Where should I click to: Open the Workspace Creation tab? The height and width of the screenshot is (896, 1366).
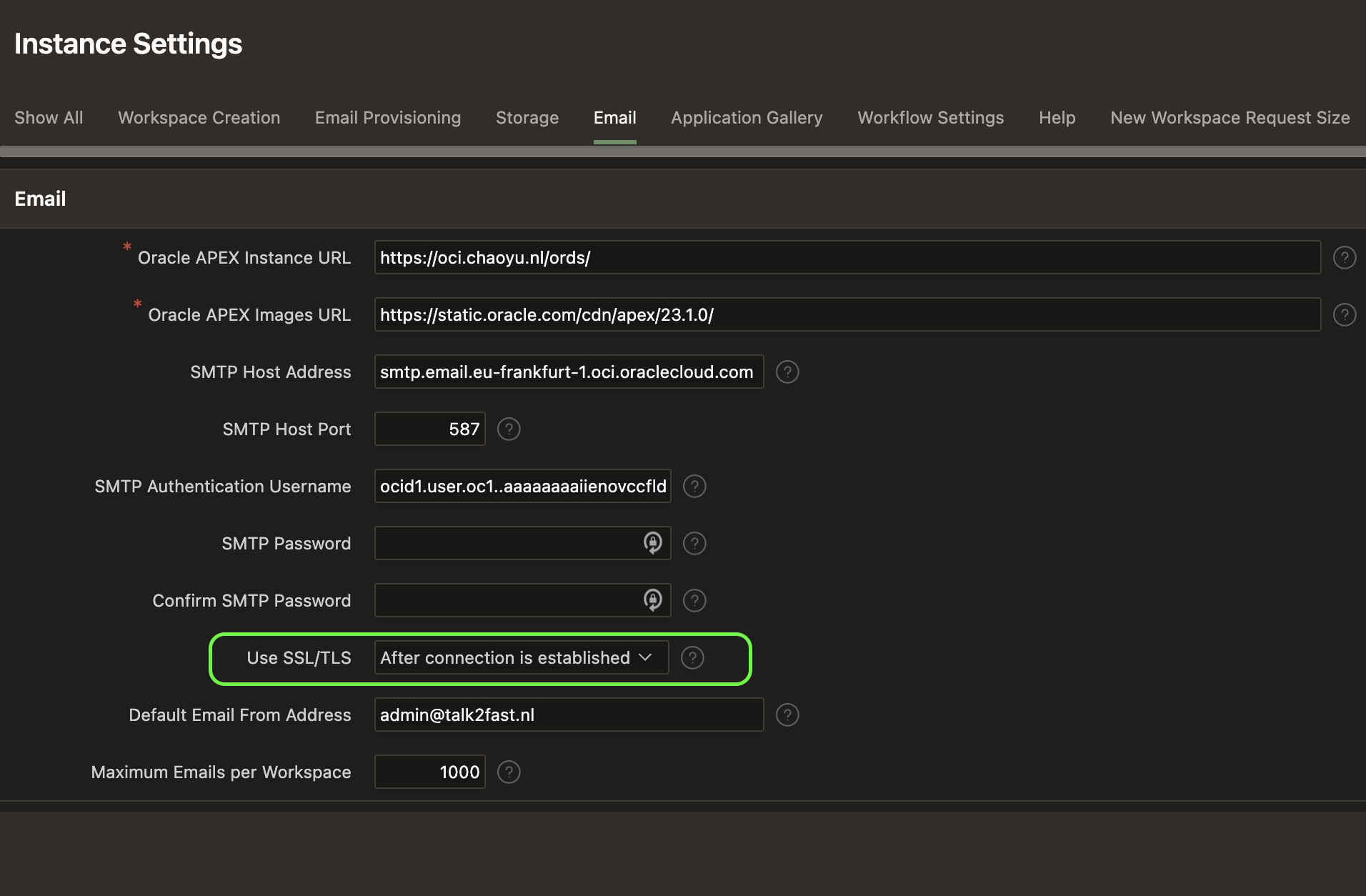[199, 118]
